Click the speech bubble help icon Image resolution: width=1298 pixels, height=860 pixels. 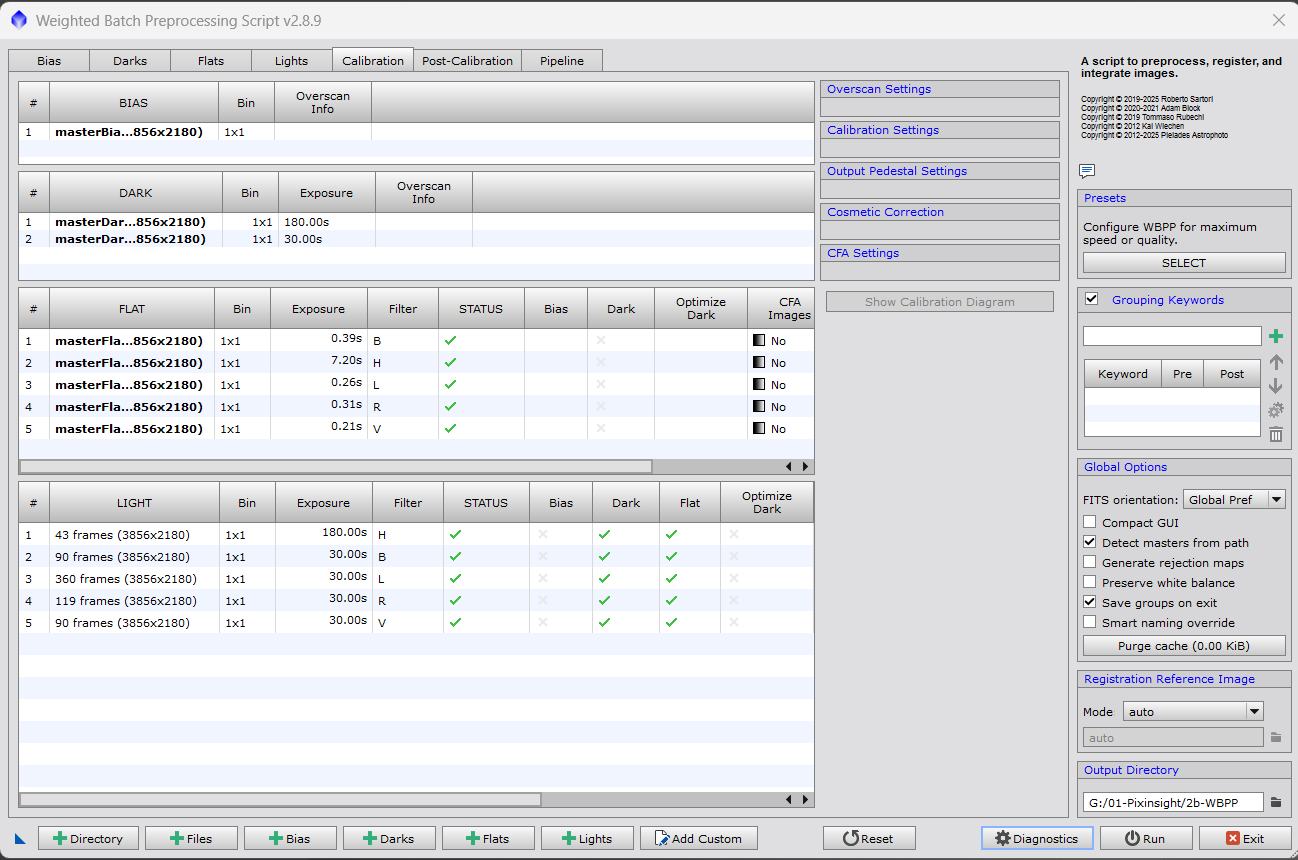(1088, 171)
